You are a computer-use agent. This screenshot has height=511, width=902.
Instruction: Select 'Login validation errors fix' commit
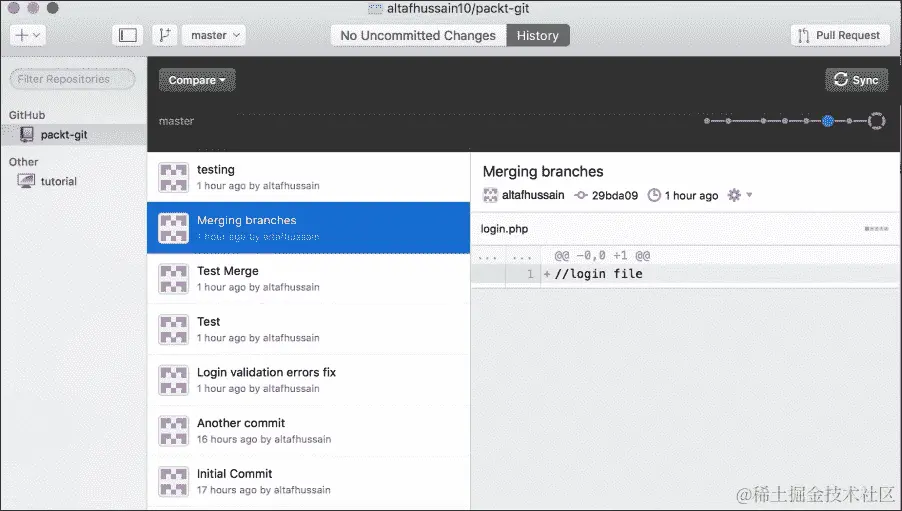point(308,380)
